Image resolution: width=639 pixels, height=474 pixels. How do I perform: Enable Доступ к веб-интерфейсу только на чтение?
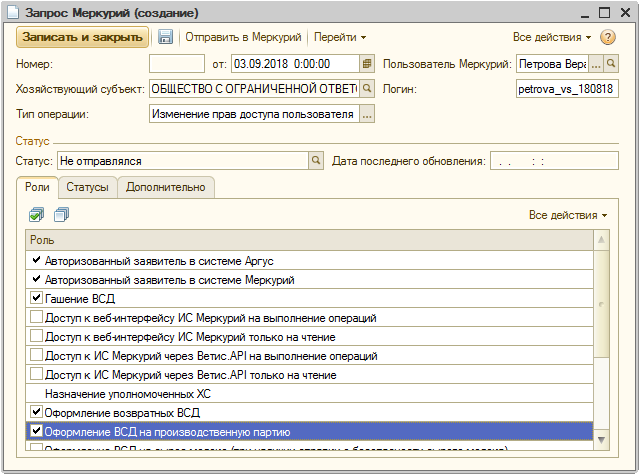(x=36, y=336)
